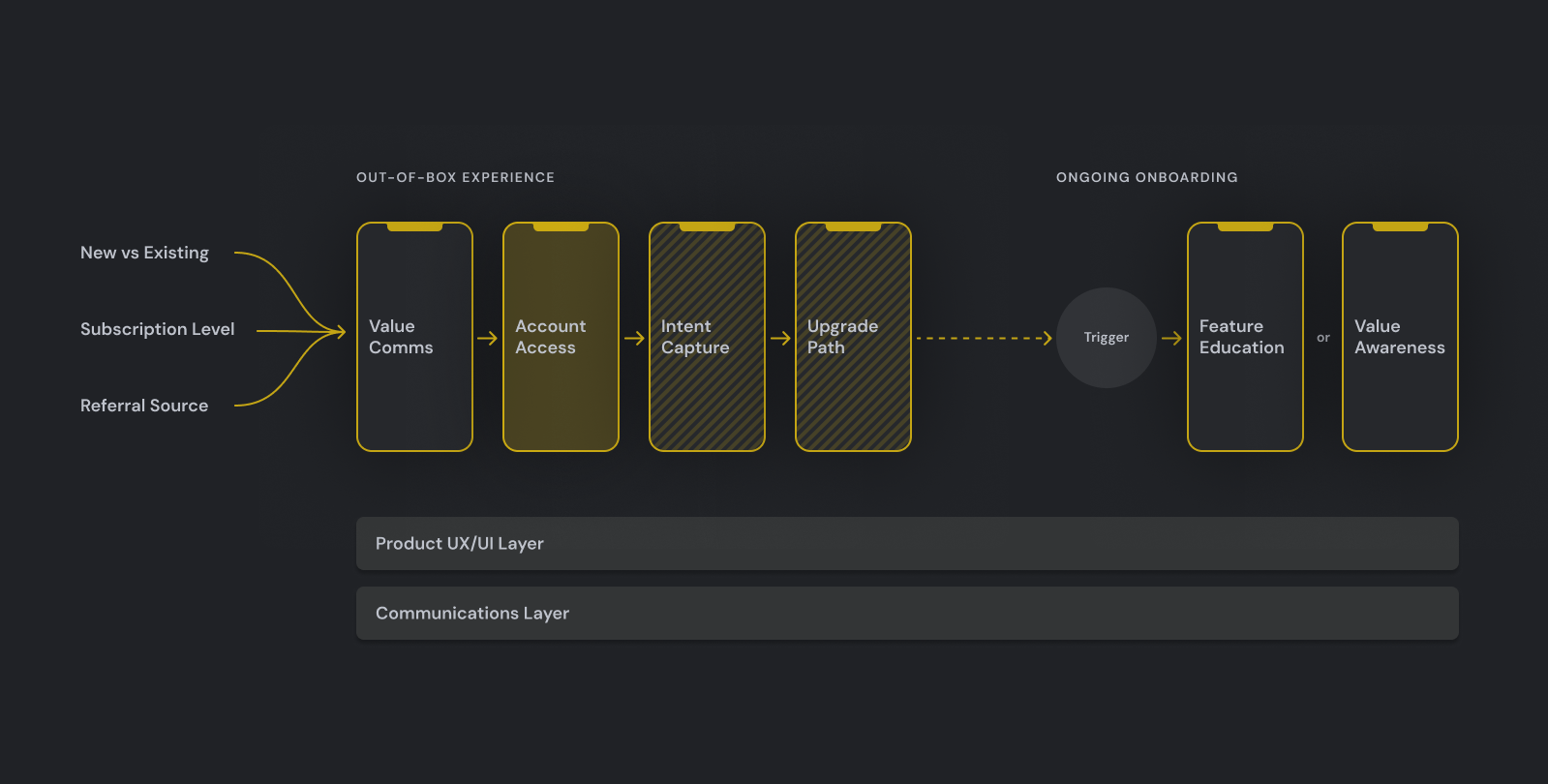The width and height of the screenshot is (1548, 784).
Task: Click the Feature Education phone card
Action: (x=1245, y=337)
